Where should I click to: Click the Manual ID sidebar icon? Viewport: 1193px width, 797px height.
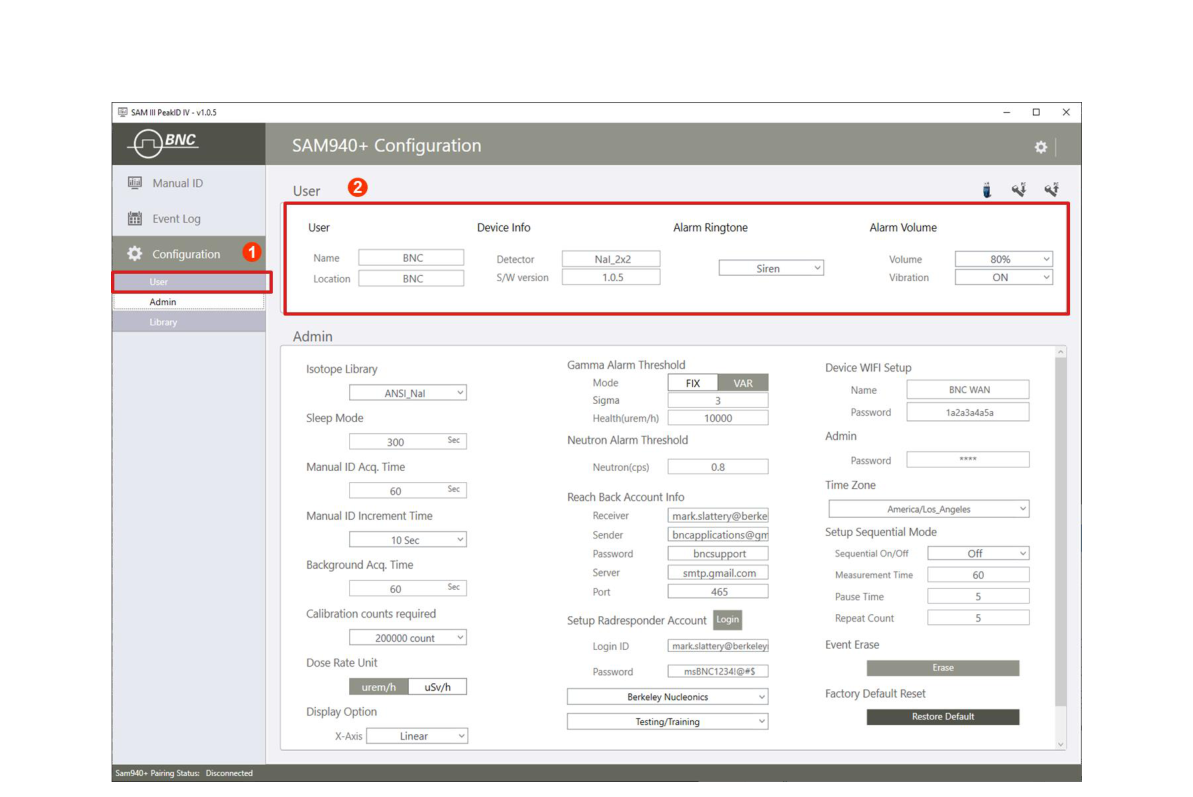tap(135, 183)
